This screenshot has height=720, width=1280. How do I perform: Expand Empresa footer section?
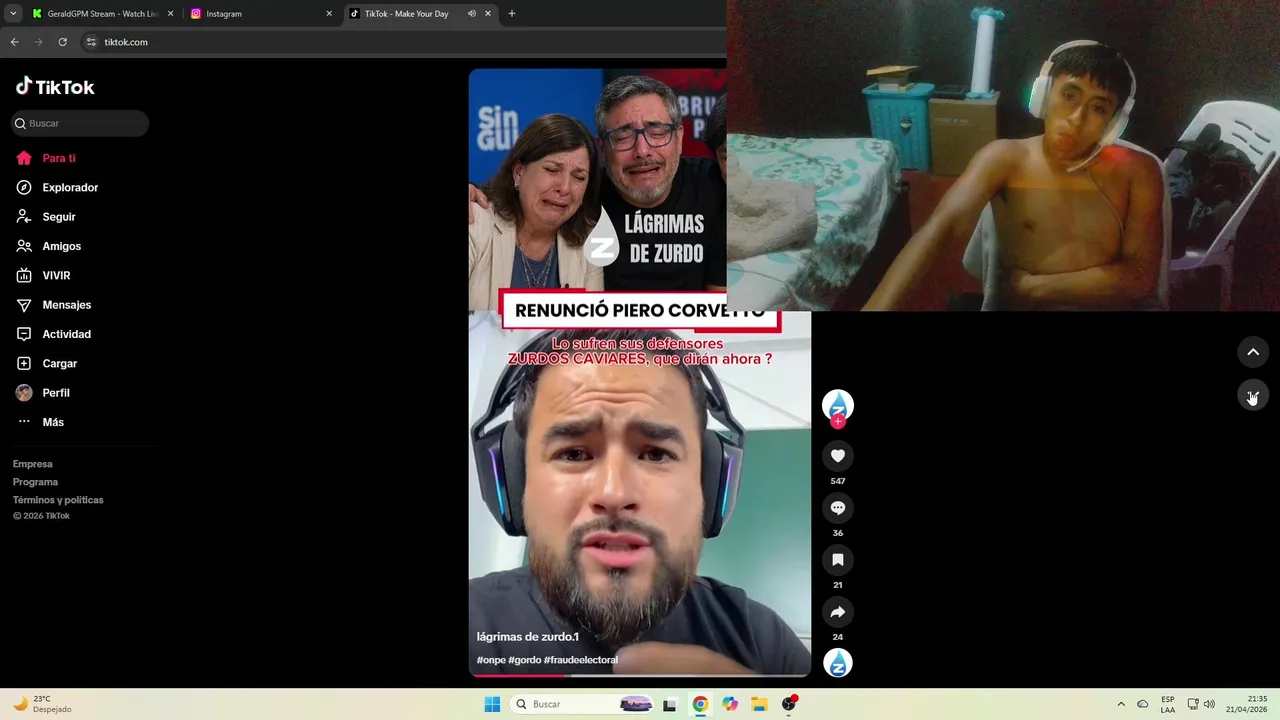33,464
